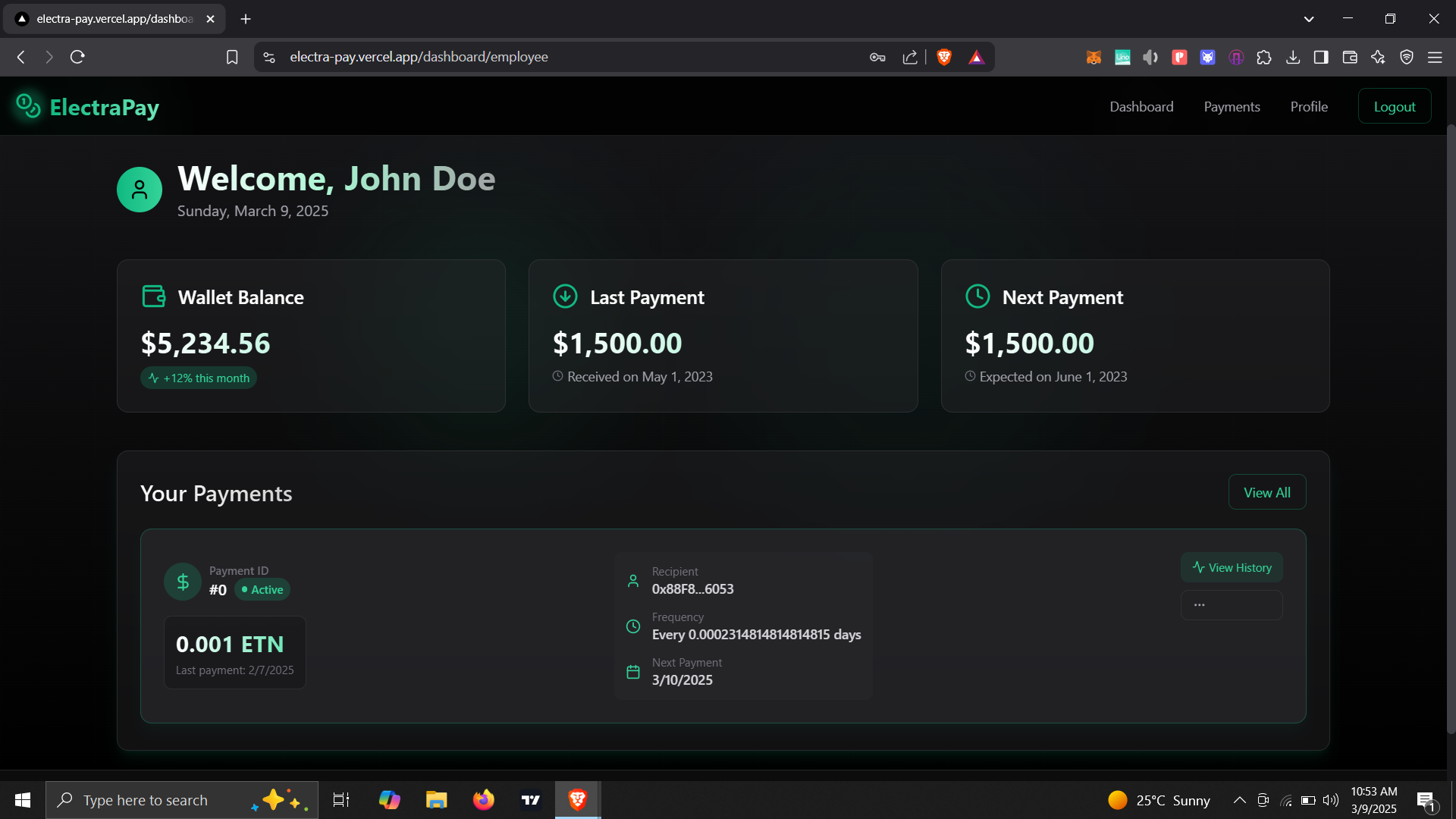This screenshot has height=819, width=1456.
Task: Click the user avatar icon beside Welcome
Action: pyautogui.click(x=140, y=190)
